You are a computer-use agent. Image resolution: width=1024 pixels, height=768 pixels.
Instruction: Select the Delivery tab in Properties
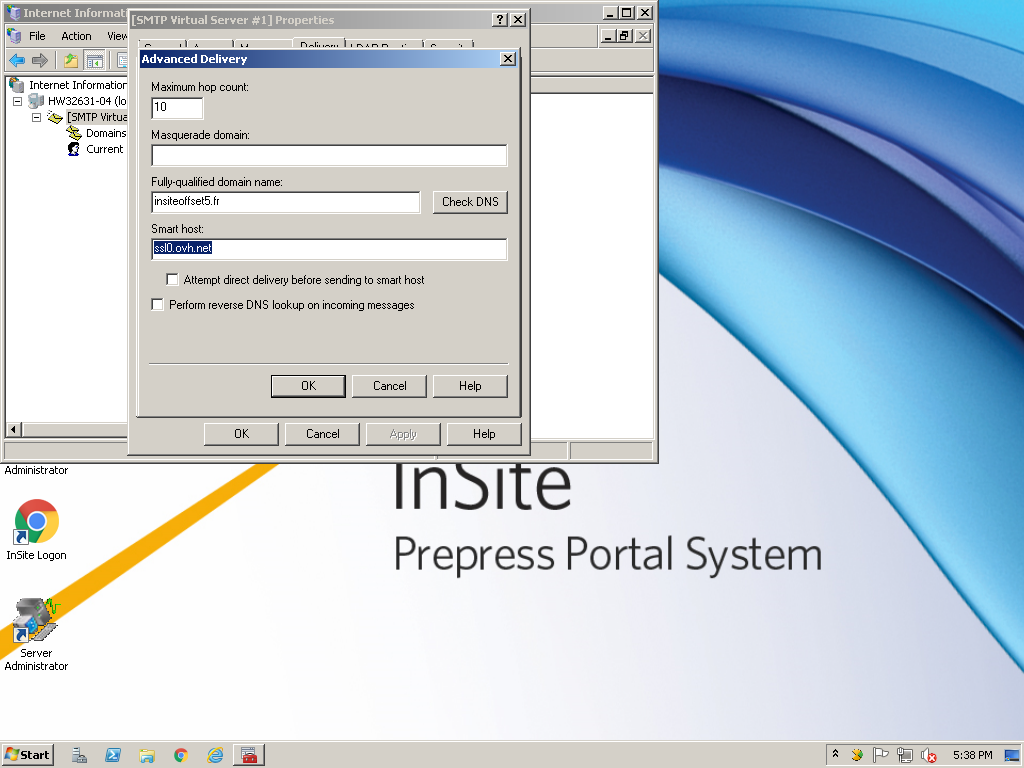click(319, 44)
